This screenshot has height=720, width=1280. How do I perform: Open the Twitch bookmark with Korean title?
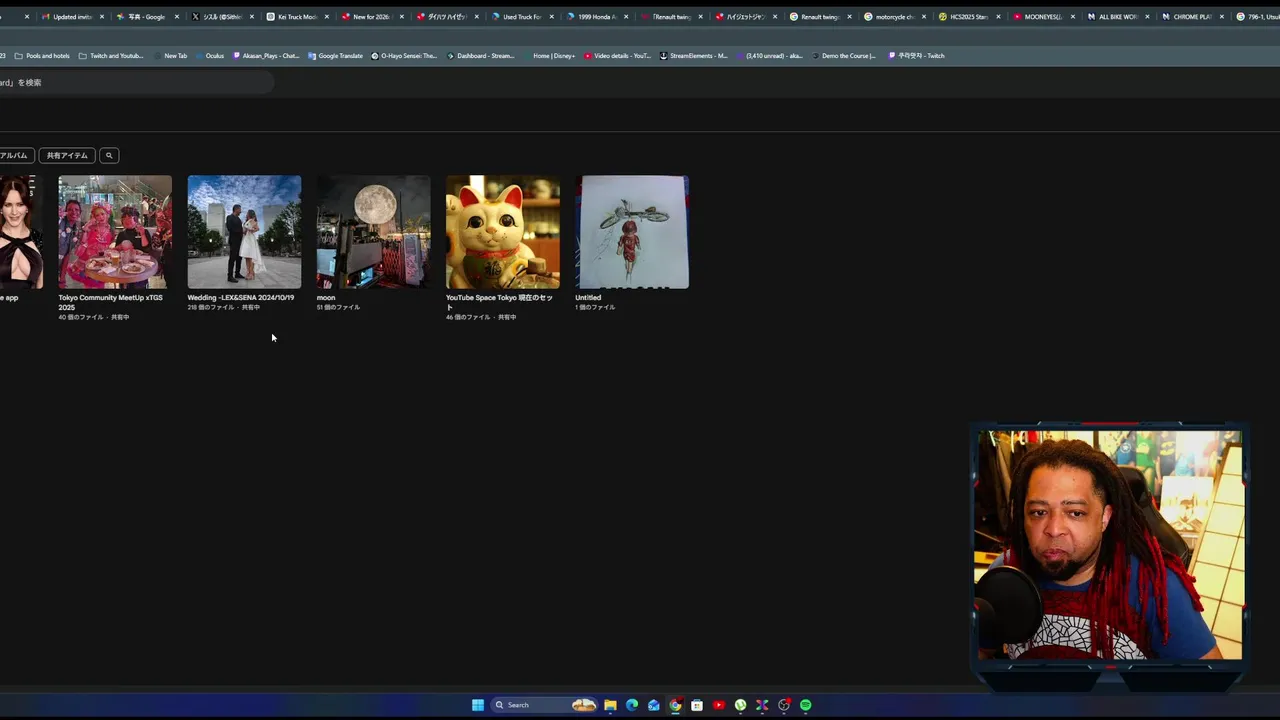916,56
